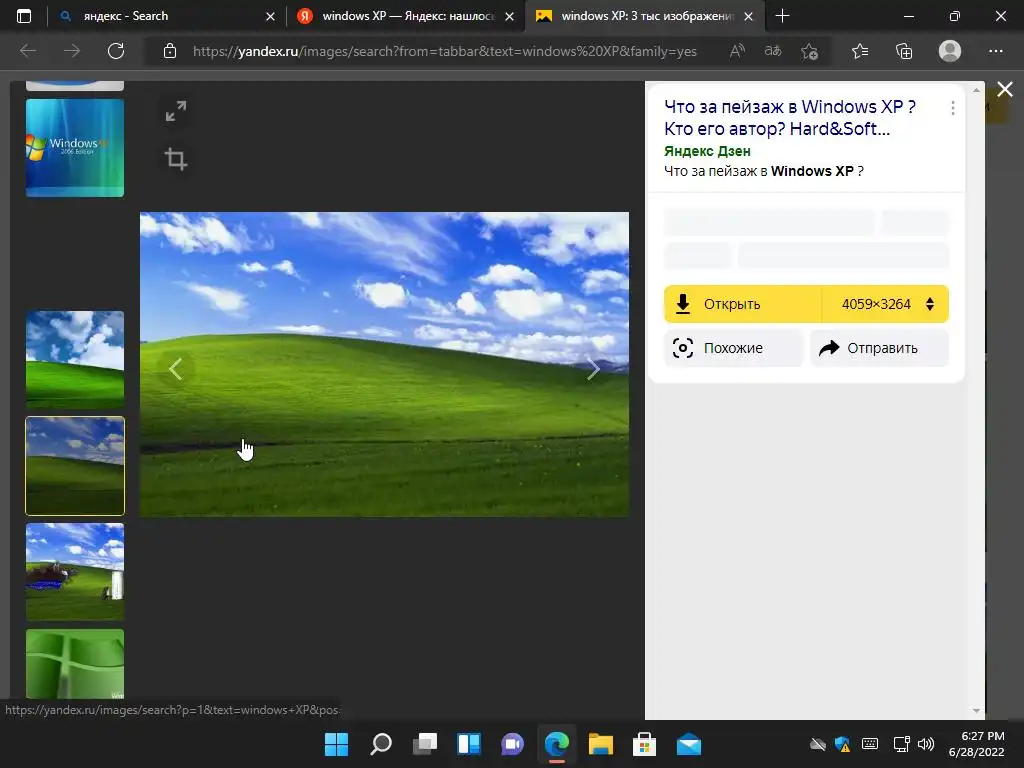This screenshot has width=1024, height=768.
Task: Open the article title link about Windows XP landscape
Action: coord(790,118)
